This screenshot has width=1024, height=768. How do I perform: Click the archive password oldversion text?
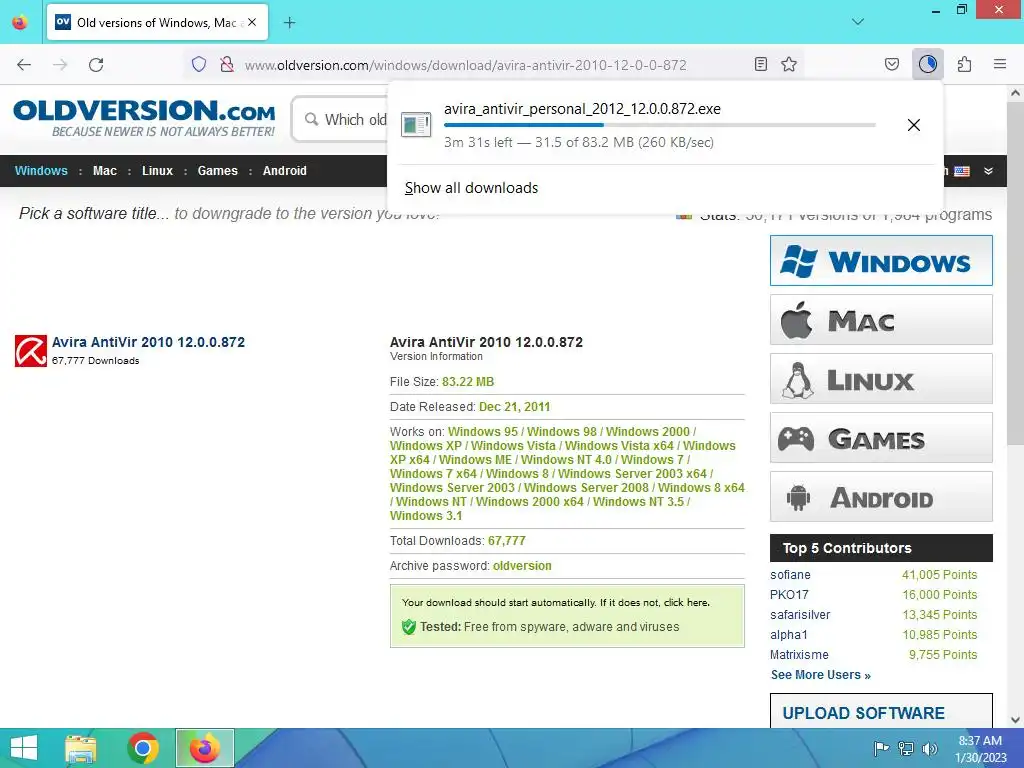click(522, 566)
